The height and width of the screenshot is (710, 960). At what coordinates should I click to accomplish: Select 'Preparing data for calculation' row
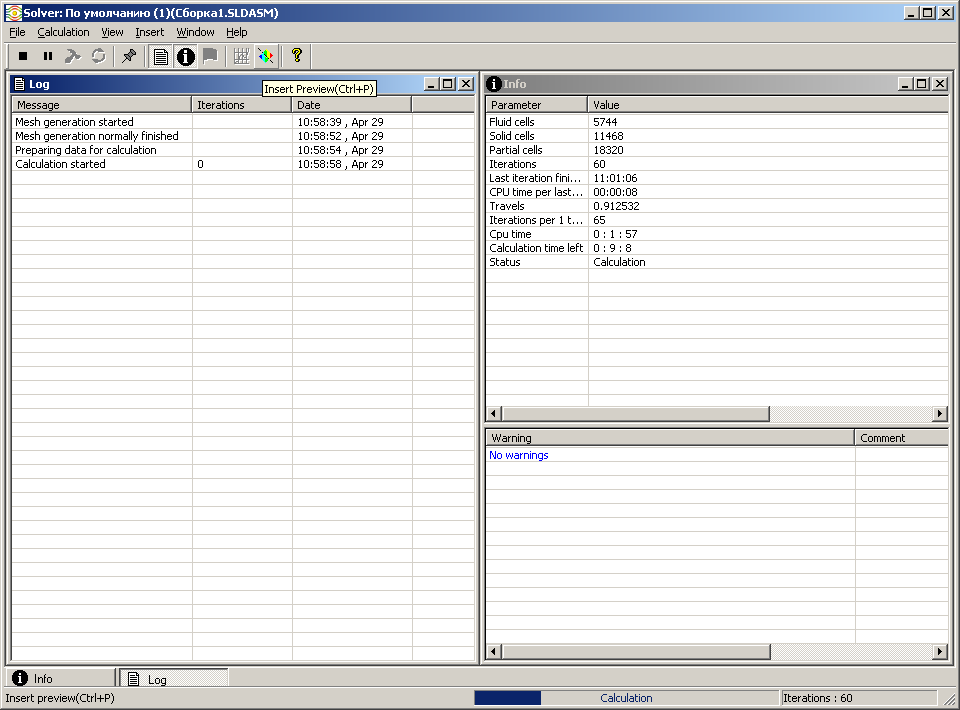point(243,150)
